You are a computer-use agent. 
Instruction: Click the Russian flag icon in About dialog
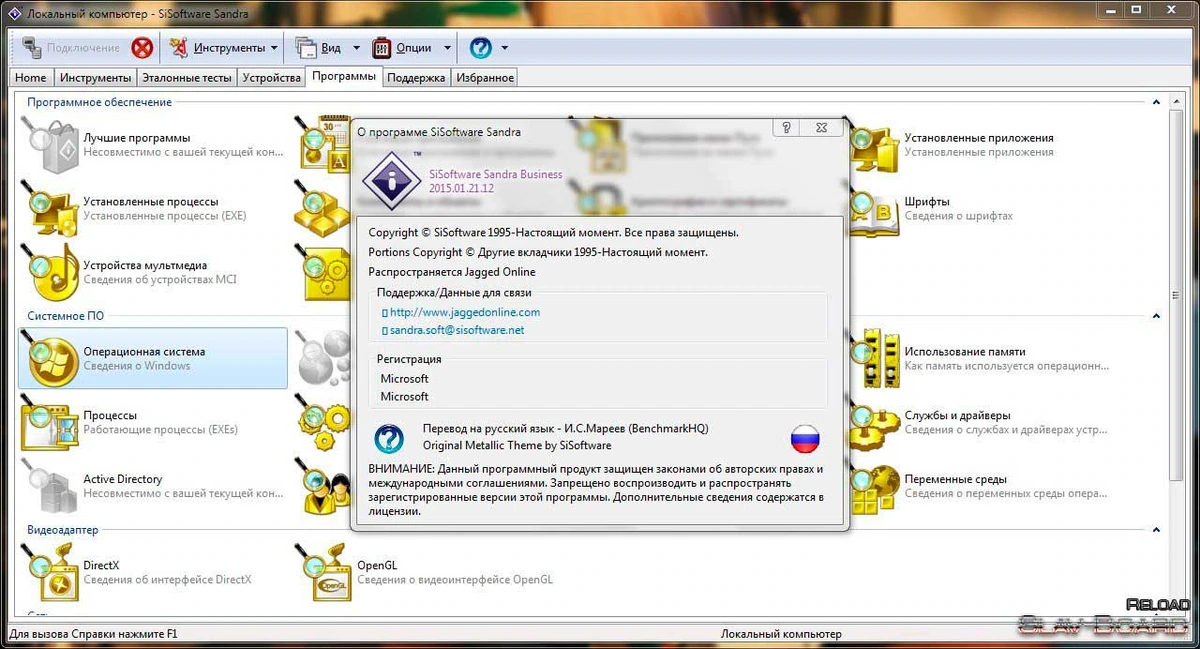click(806, 437)
